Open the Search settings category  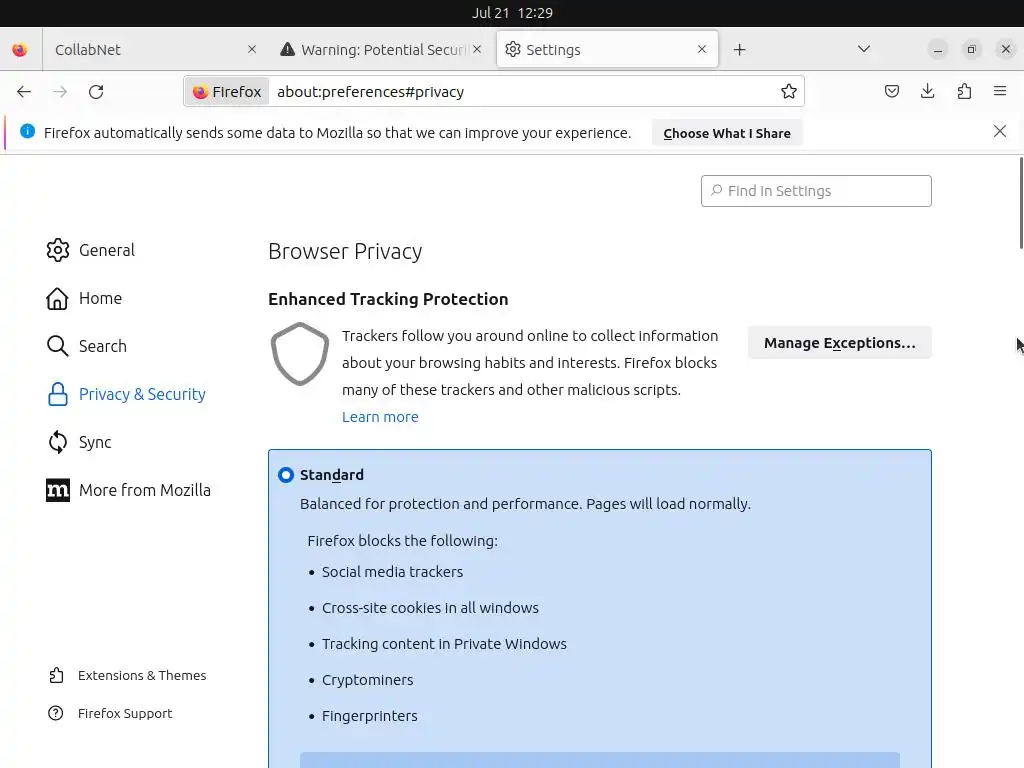[x=102, y=346]
